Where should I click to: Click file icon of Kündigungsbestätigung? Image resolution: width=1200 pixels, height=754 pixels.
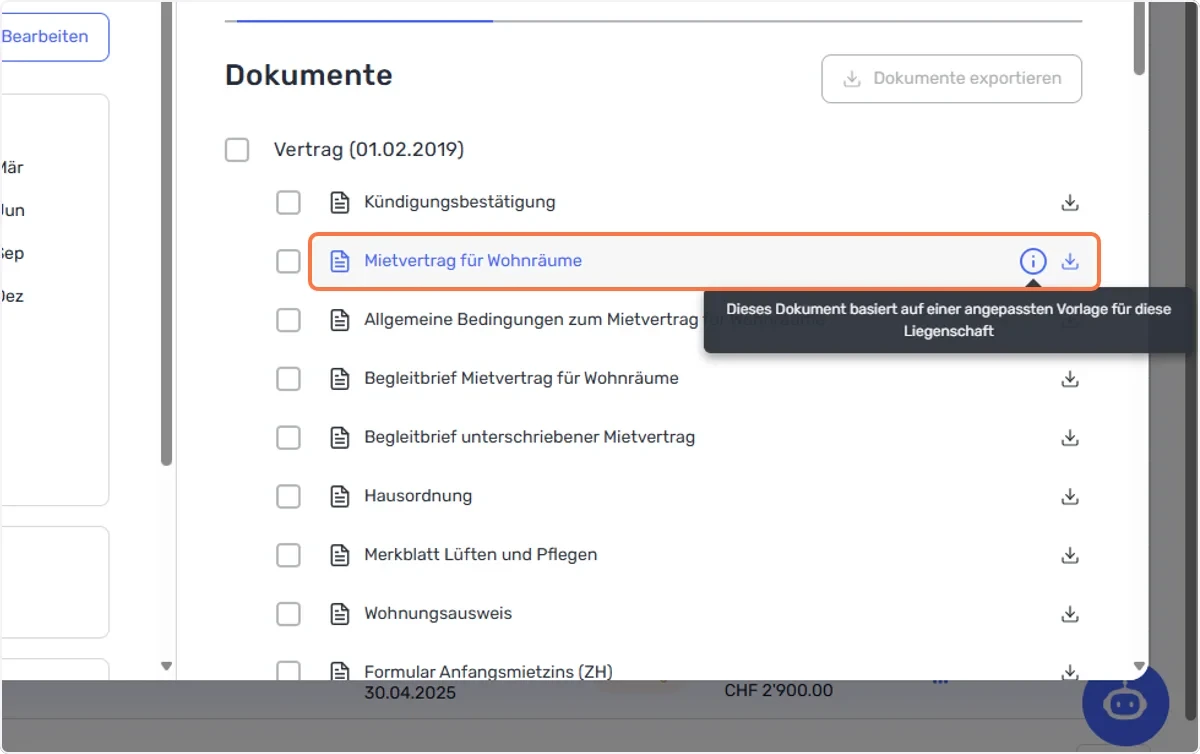pos(340,203)
